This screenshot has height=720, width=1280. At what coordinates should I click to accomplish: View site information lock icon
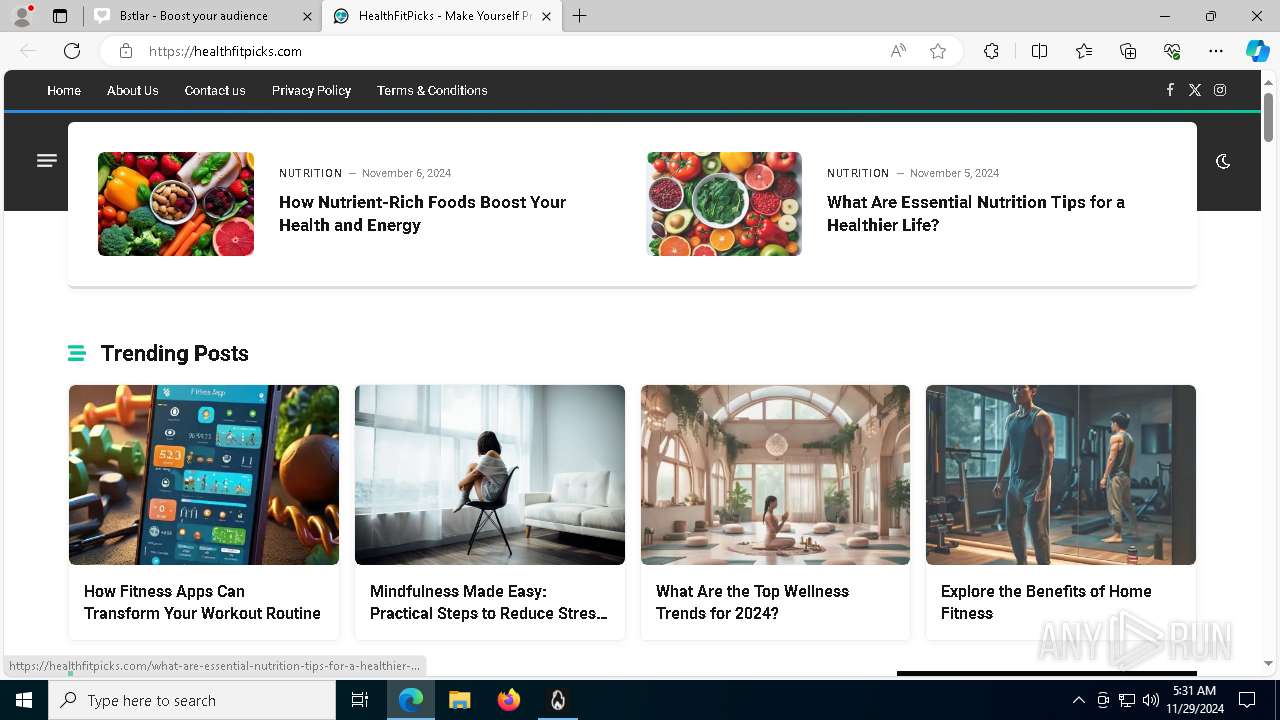(126, 51)
